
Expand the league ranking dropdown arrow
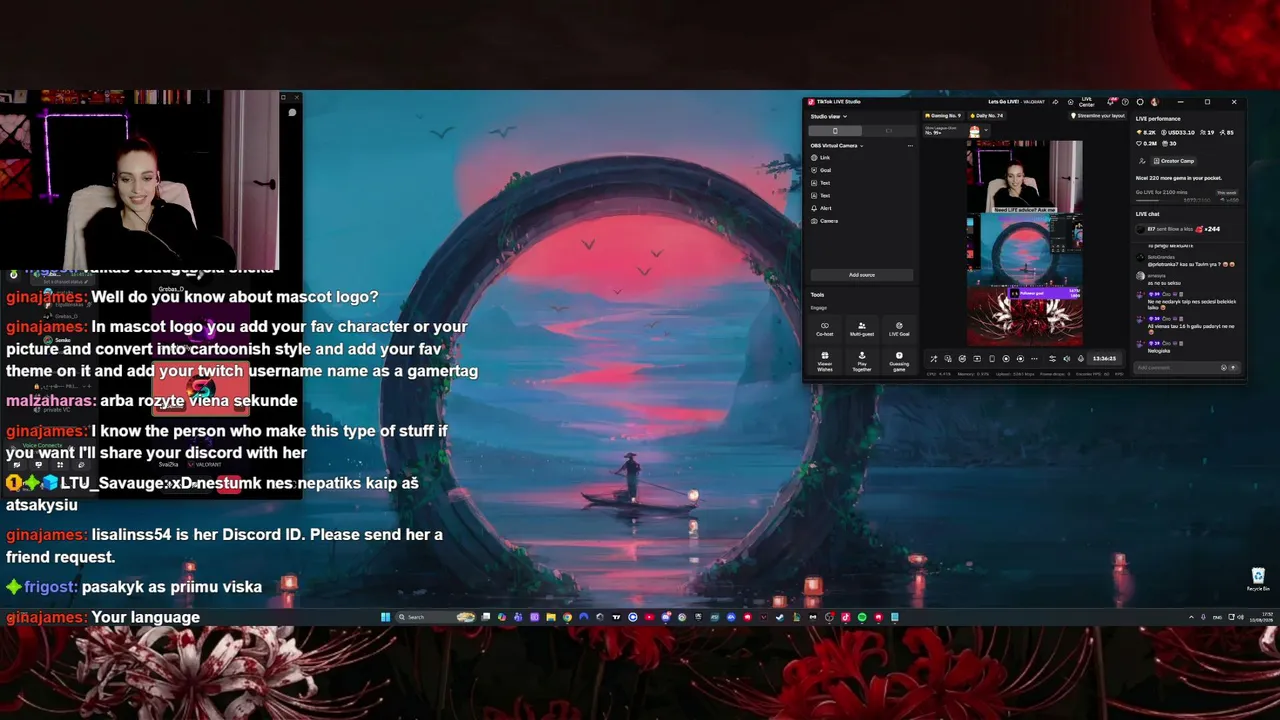click(x=986, y=130)
